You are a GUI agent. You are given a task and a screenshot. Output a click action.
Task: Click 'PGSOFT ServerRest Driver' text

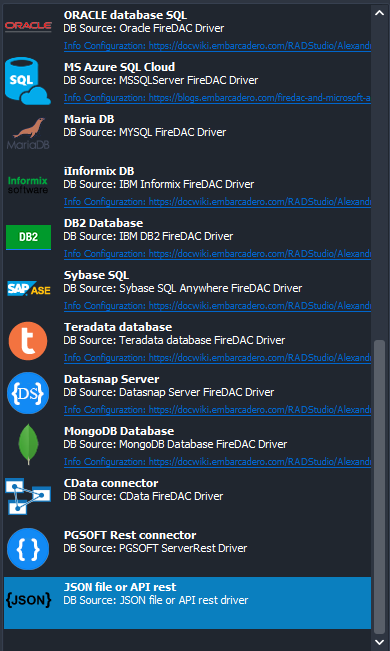click(183, 548)
